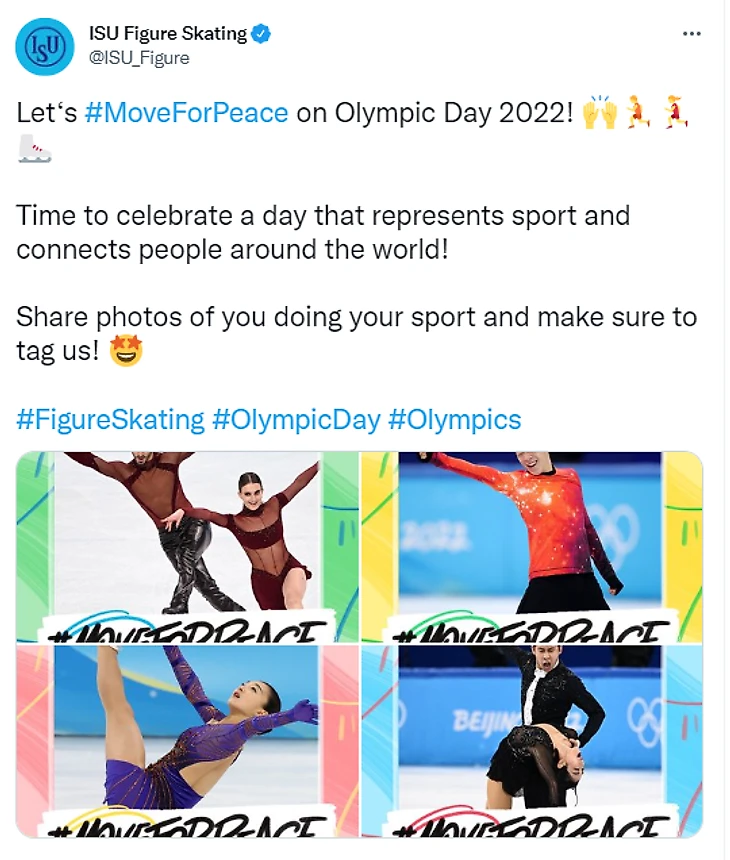730x860 pixels.
Task: Click the ISU circular profile avatar
Action: 44,46
